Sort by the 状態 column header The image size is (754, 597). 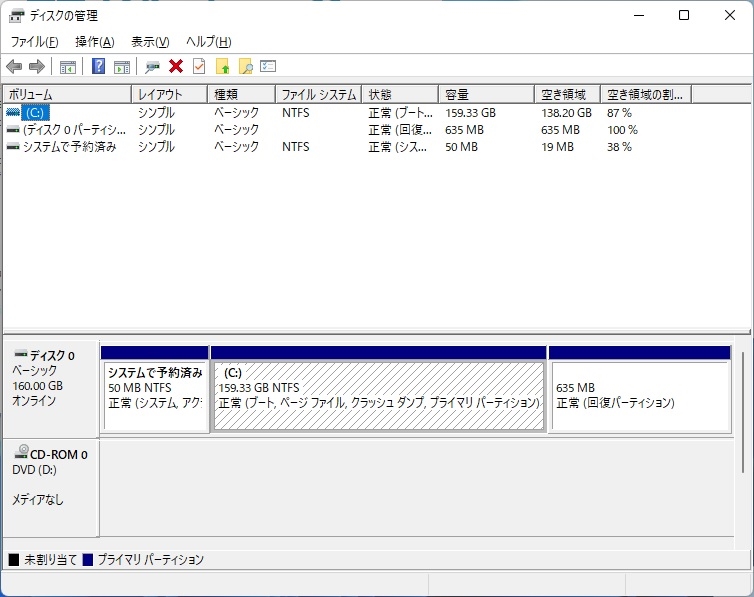(x=401, y=94)
